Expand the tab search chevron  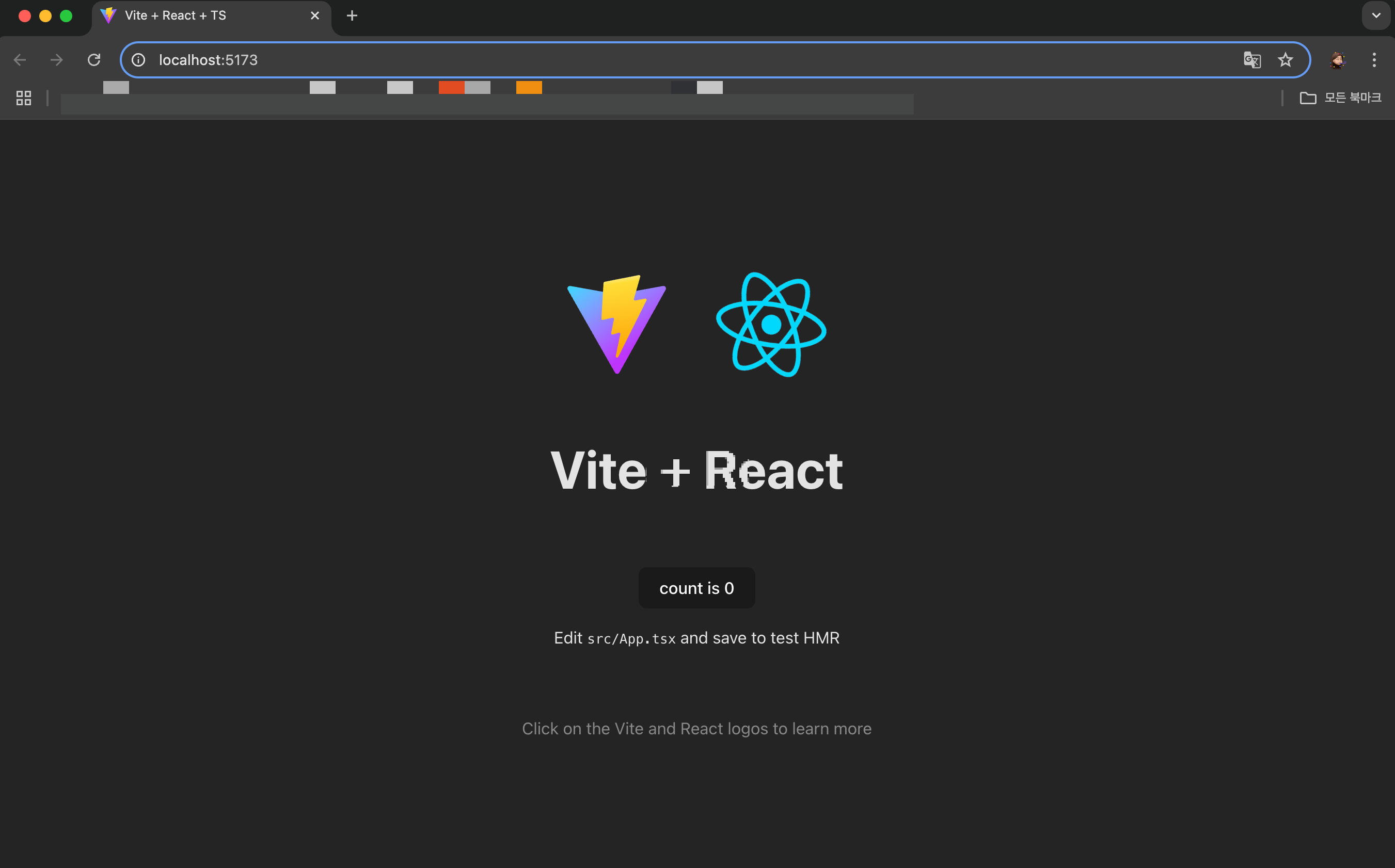[1375, 15]
